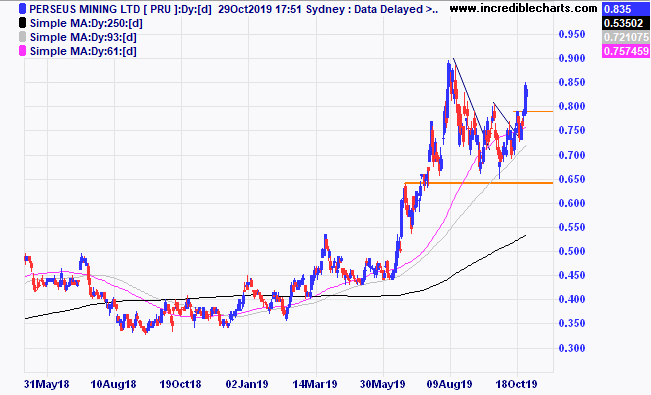Open the www.incrediblecharts.com link
This screenshot has width=651, height=395.
tap(523, 8)
